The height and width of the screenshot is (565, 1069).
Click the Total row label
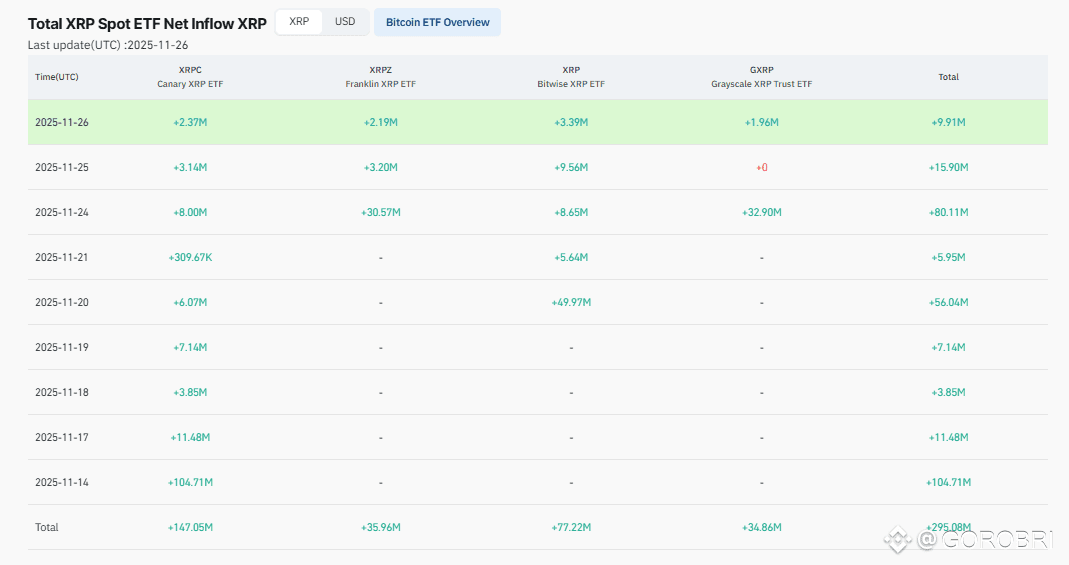[47, 527]
